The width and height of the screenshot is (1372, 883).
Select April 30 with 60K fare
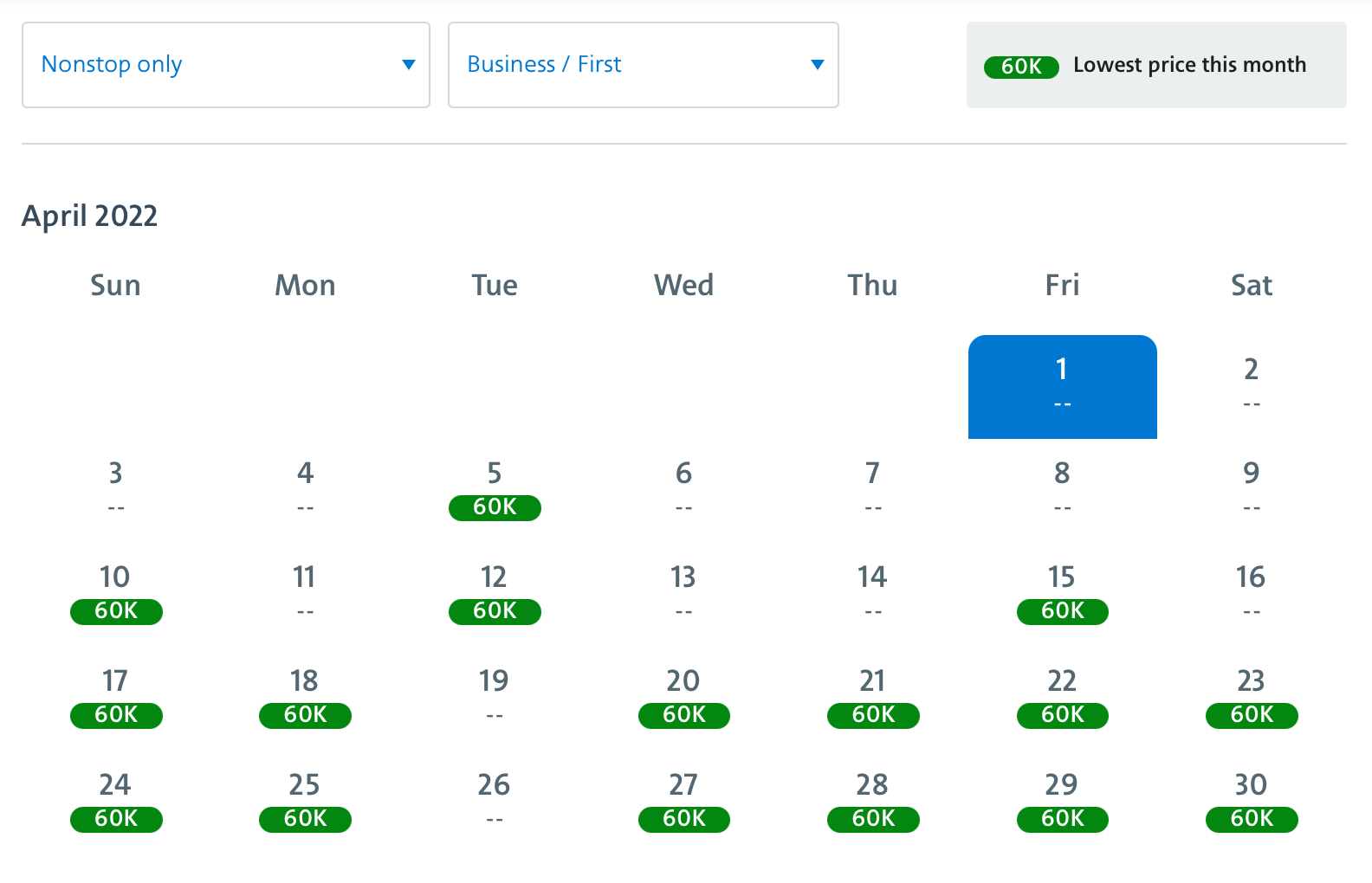point(1252,802)
